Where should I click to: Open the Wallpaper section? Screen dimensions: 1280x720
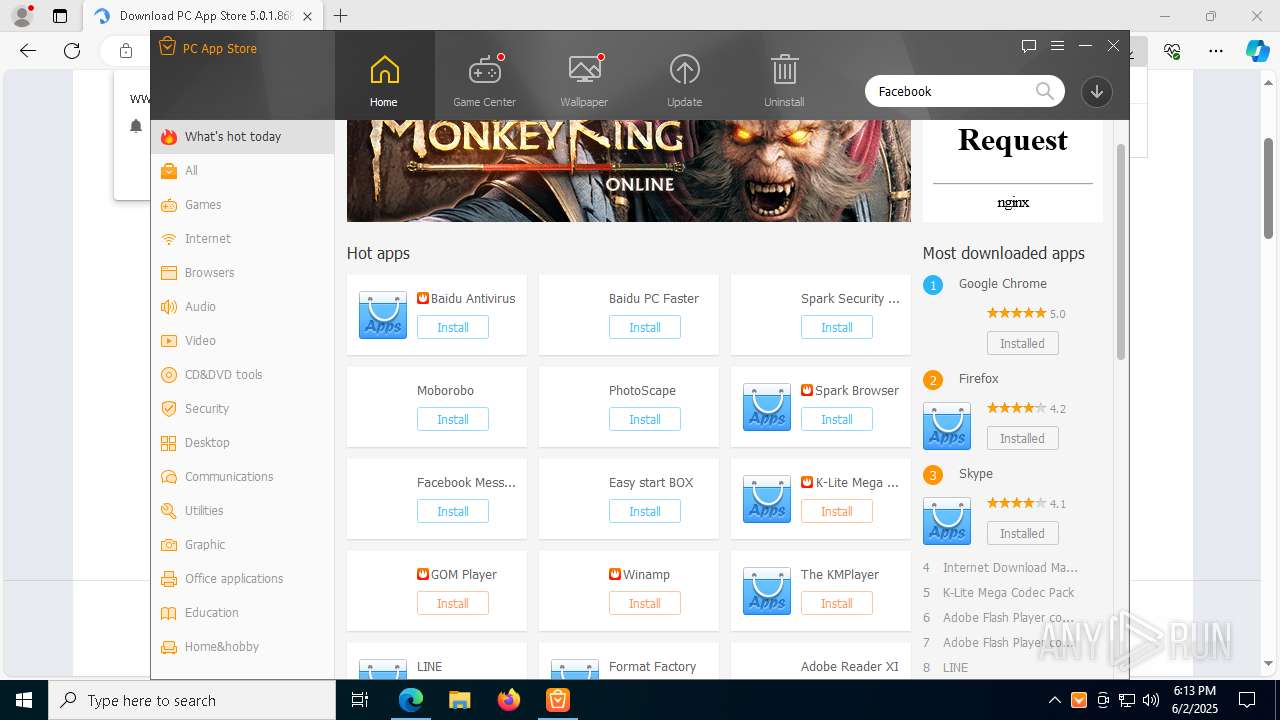pos(584,80)
